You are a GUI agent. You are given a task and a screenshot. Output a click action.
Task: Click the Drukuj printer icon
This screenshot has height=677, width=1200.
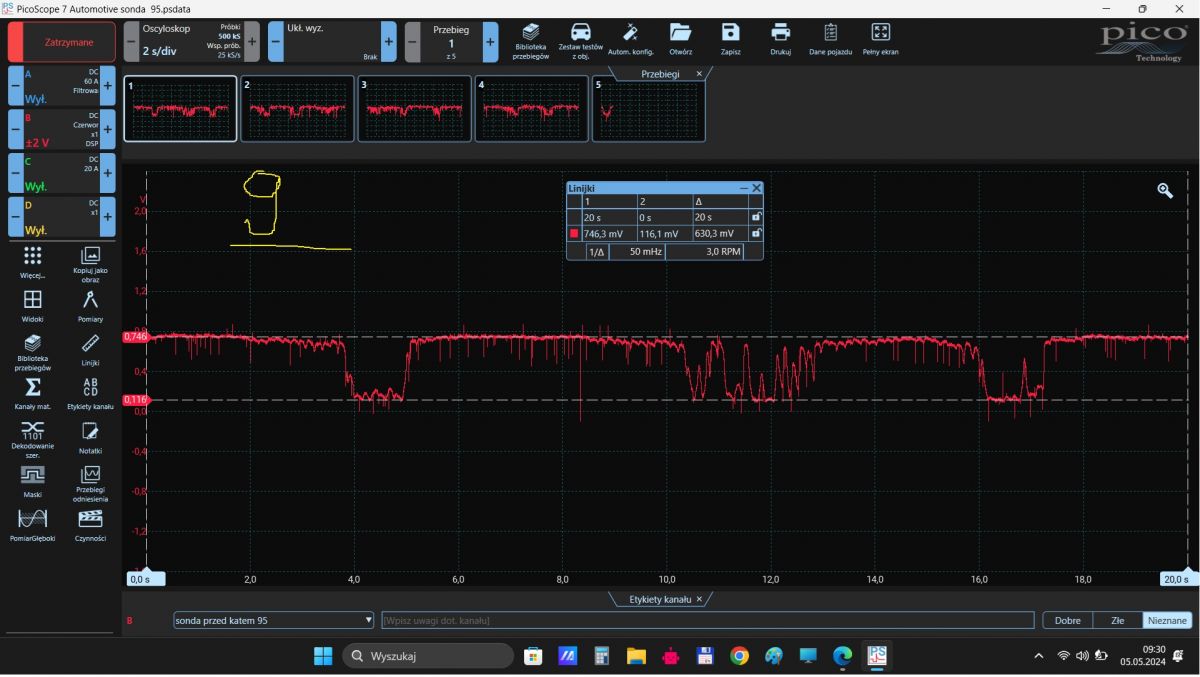click(780, 34)
